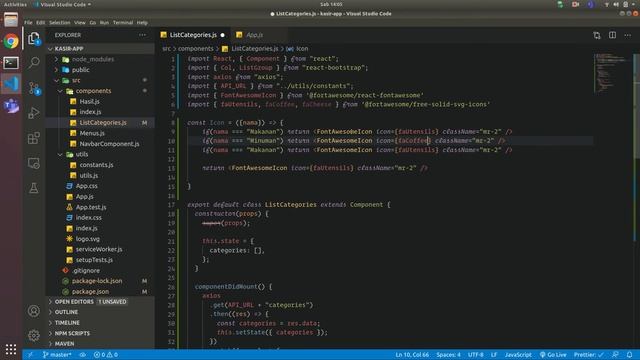Open the View menu
Viewport: 640px width, 360px height.
(x=80, y=23)
